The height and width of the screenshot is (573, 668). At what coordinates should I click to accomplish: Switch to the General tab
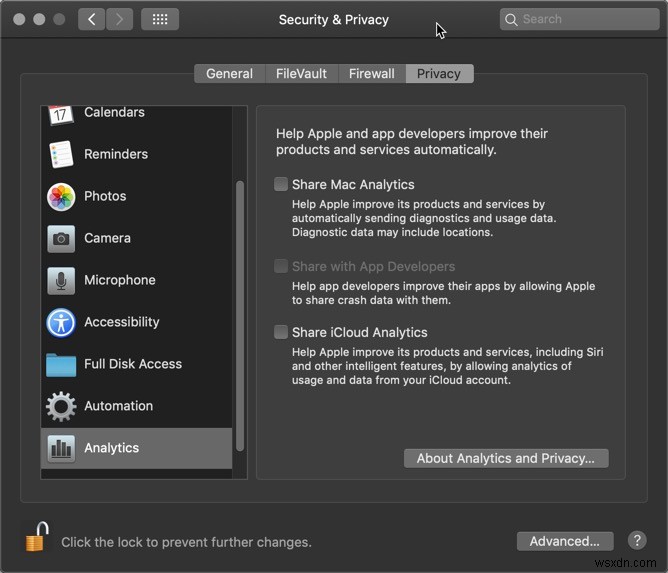point(230,74)
